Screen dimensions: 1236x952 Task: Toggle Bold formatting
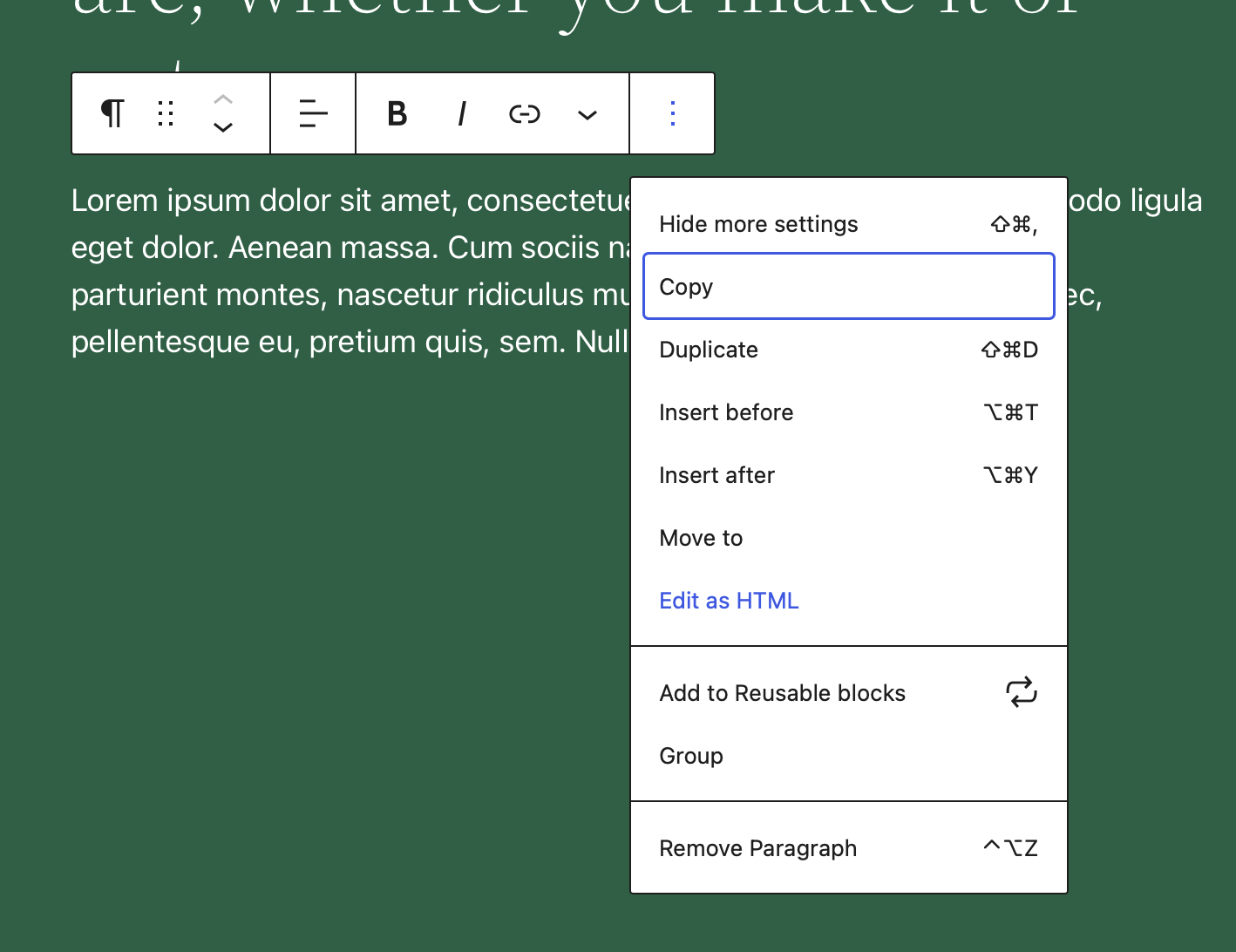397,113
